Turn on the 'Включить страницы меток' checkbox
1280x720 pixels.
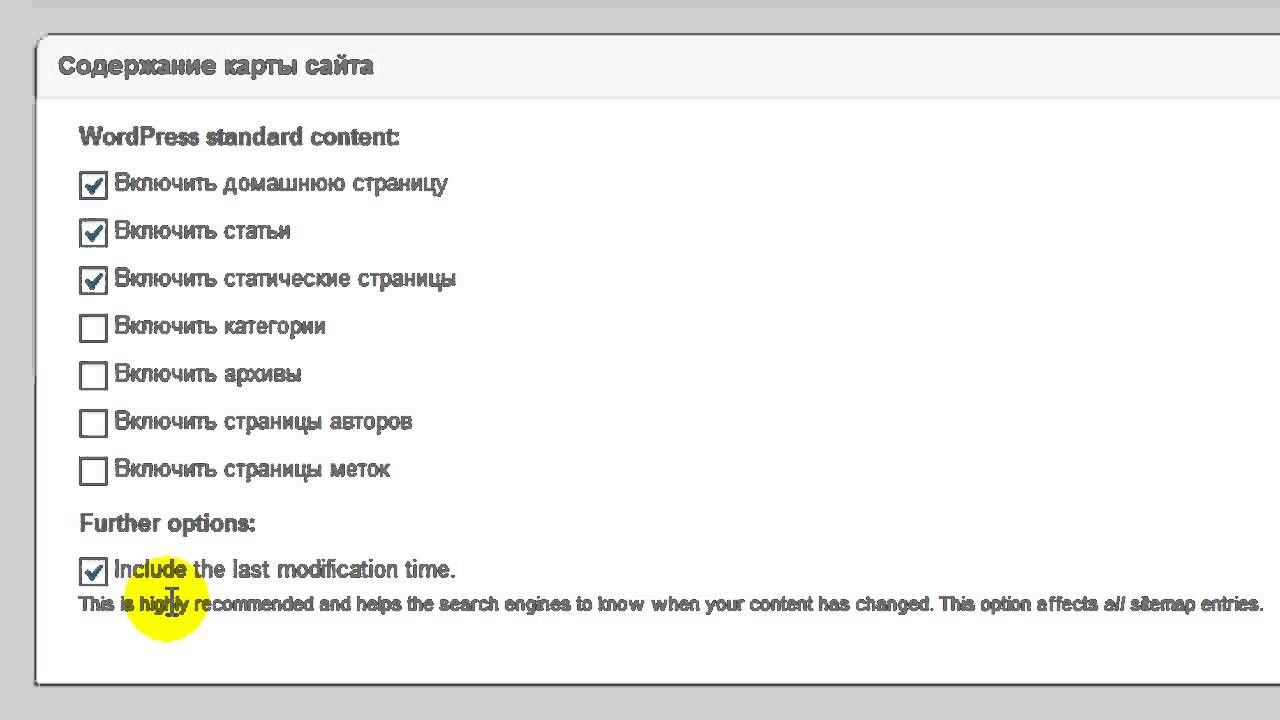point(93,471)
